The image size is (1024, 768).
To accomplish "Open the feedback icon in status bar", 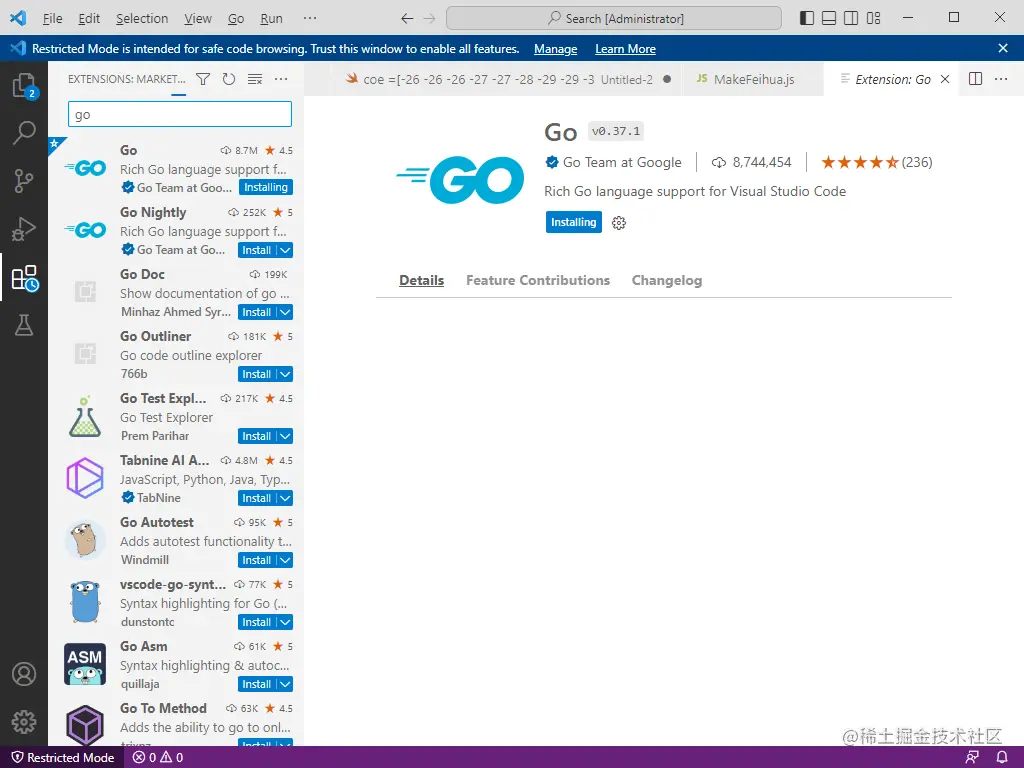I will click(972, 757).
